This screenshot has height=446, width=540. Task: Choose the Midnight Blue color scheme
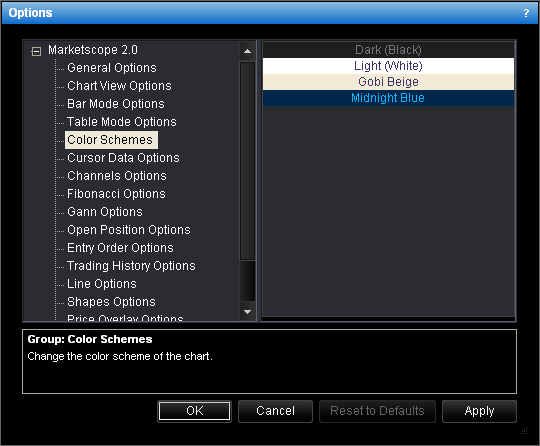point(388,98)
